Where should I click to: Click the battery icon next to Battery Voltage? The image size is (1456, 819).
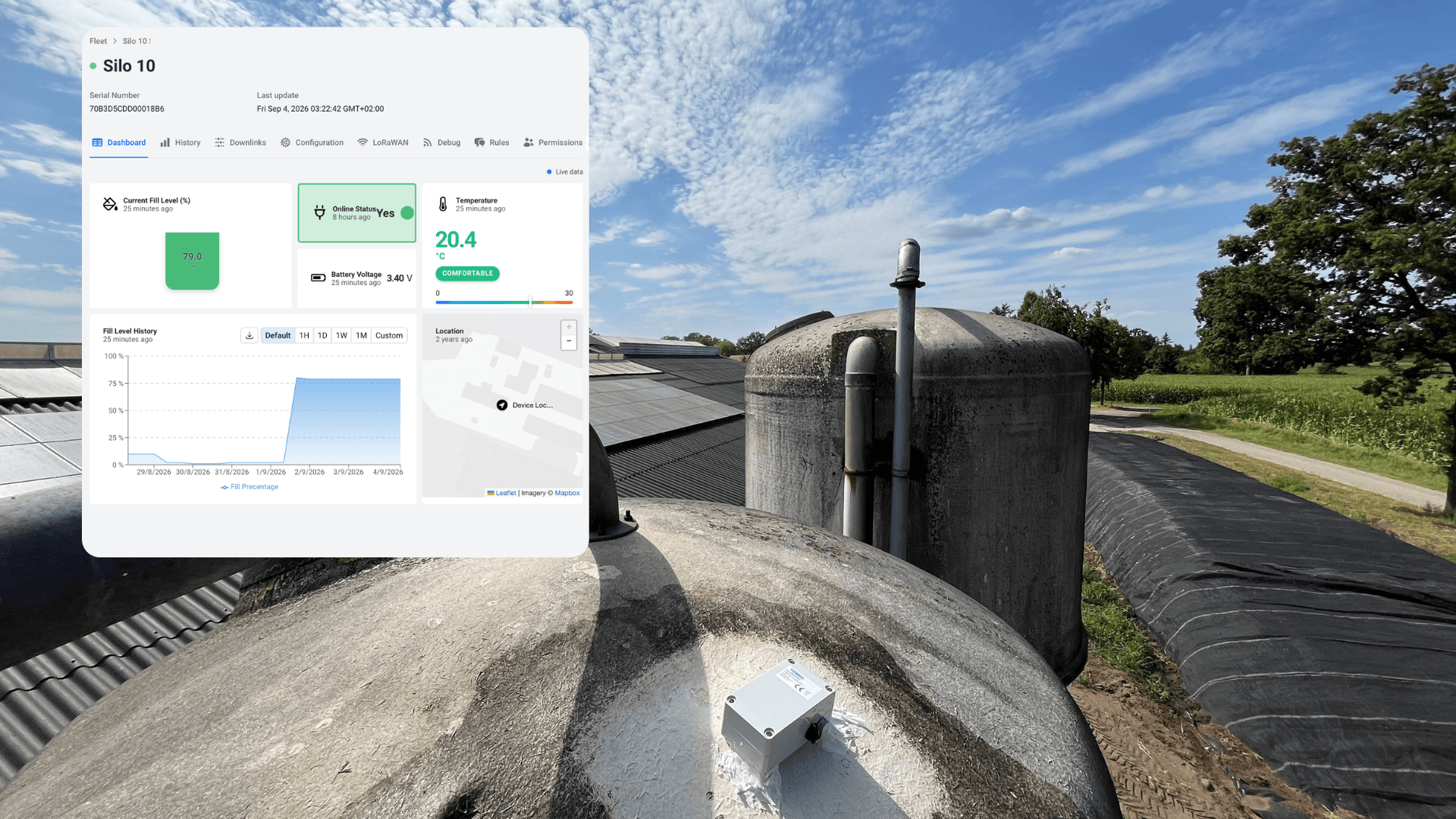click(x=318, y=278)
